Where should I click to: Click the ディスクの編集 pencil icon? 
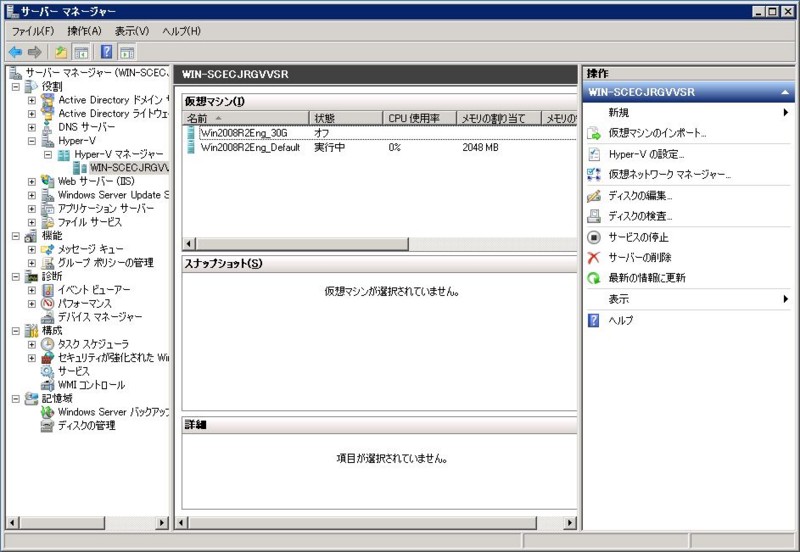pos(594,195)
